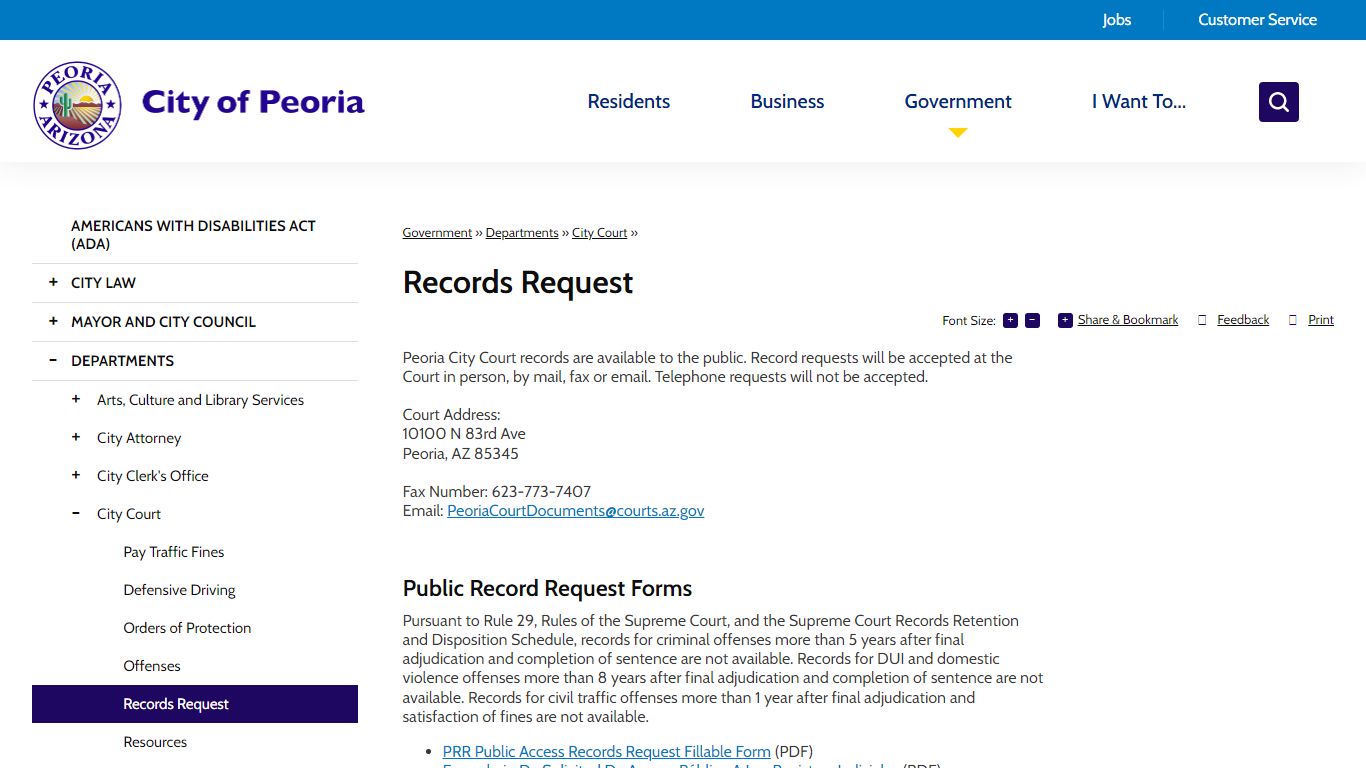Collapse the City Court item
The image size is (1366, 768).
point(76,513)
